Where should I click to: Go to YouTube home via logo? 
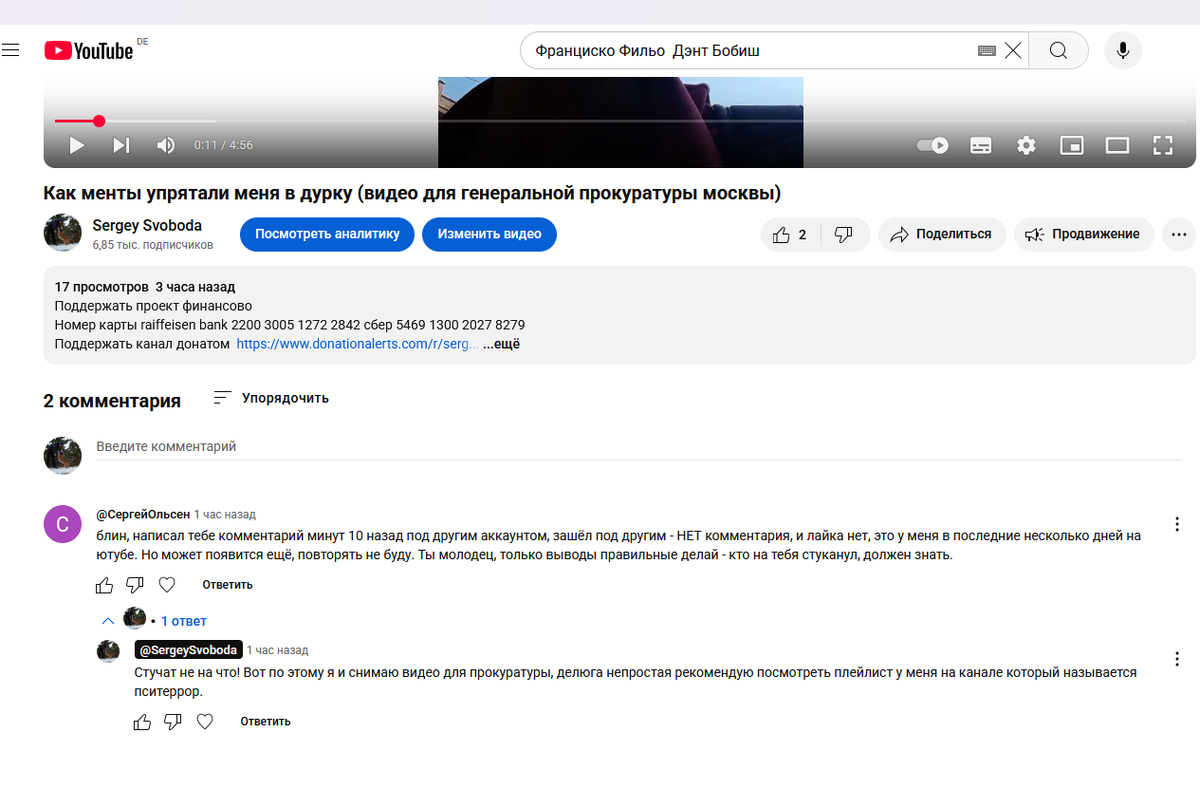(88, 50)
